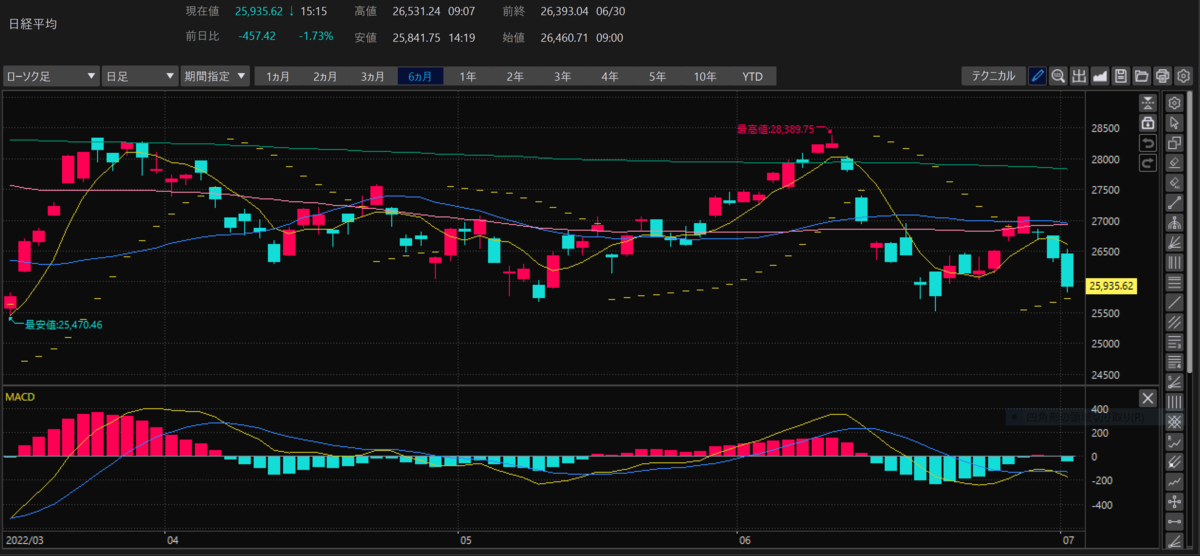This screenshot has width=1200, height=556.
Task: Toggle the padlock icon on the chart
Action: [x=1147, y=122]
